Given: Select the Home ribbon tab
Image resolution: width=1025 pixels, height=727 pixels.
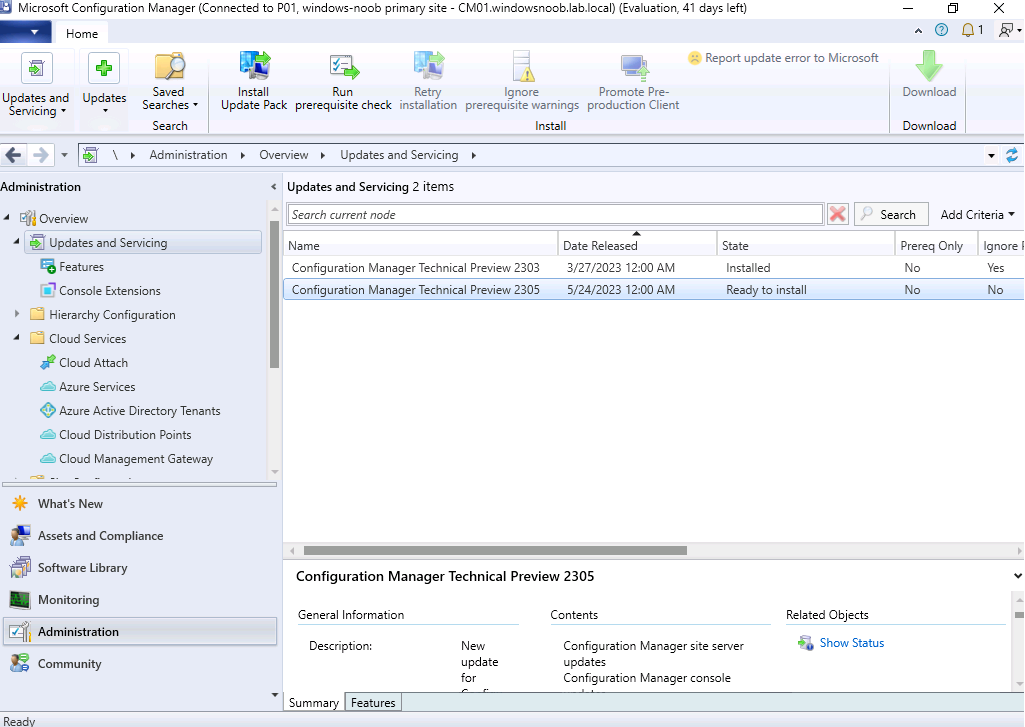Looking at the screenshot, I should (x=82, y=33).
